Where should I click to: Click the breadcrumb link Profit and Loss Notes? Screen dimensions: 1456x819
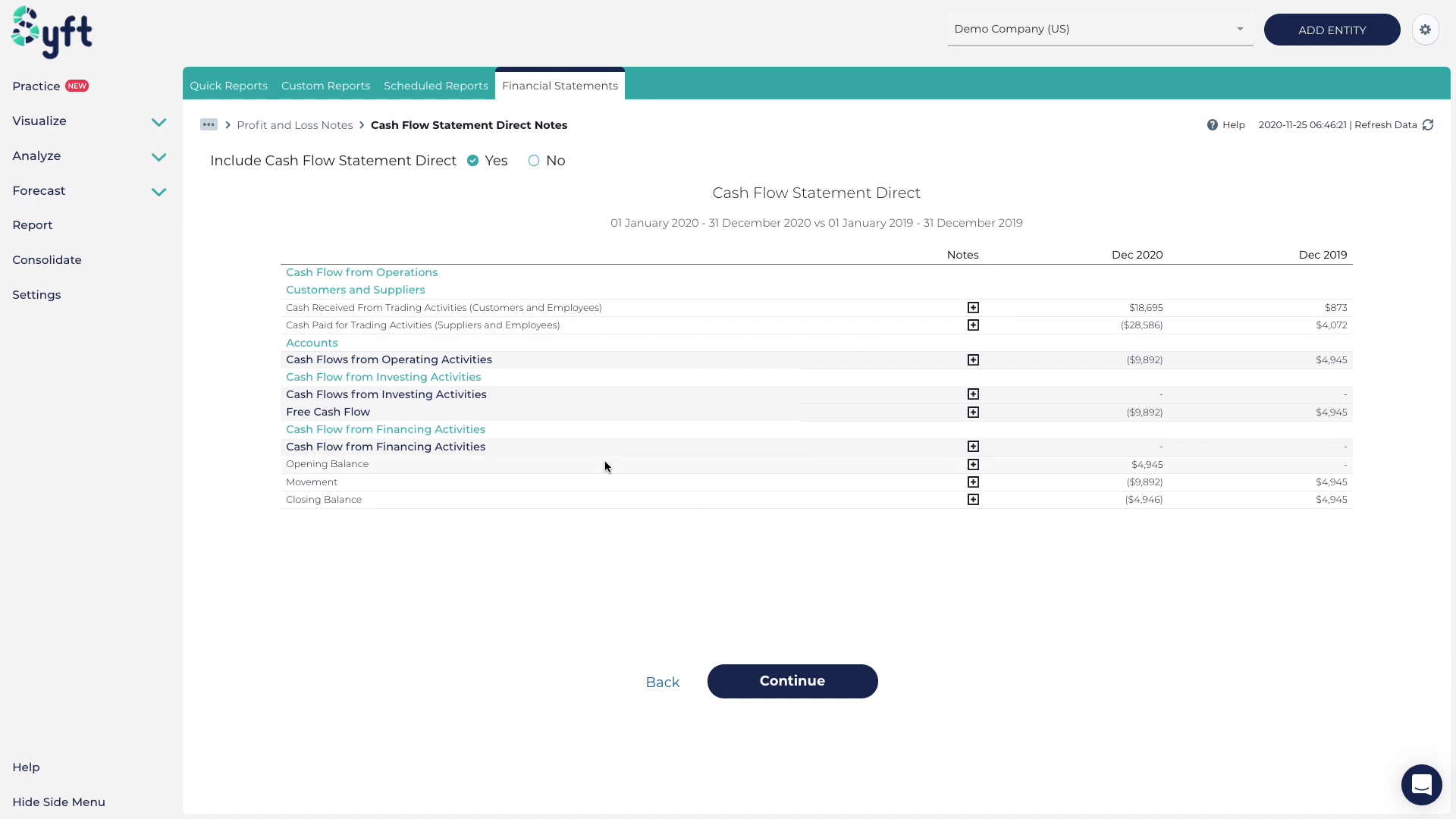pyautogui.click(x=295, y=124)
